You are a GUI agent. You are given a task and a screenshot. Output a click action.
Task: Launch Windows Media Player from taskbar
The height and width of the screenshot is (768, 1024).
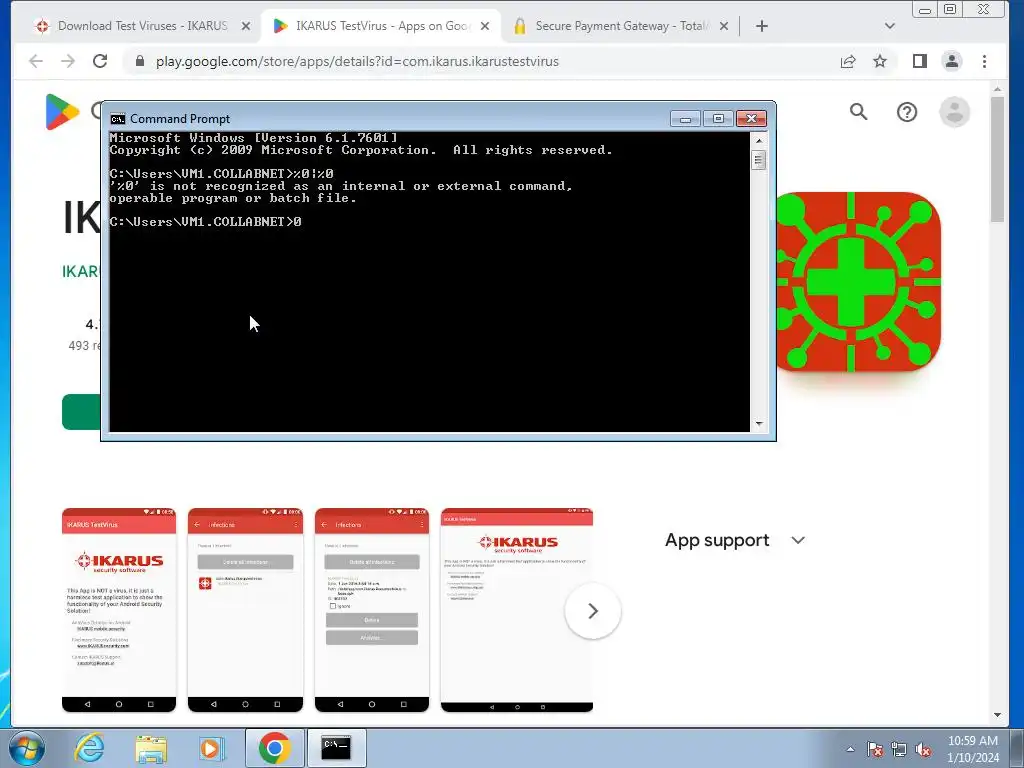click(212, 748)
